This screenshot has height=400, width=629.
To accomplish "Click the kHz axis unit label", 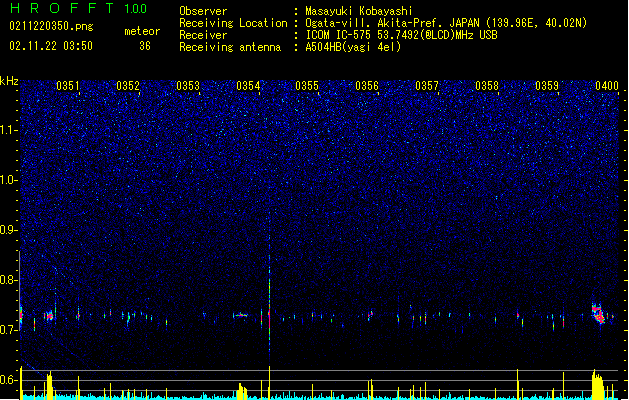I will coord(9,81).
